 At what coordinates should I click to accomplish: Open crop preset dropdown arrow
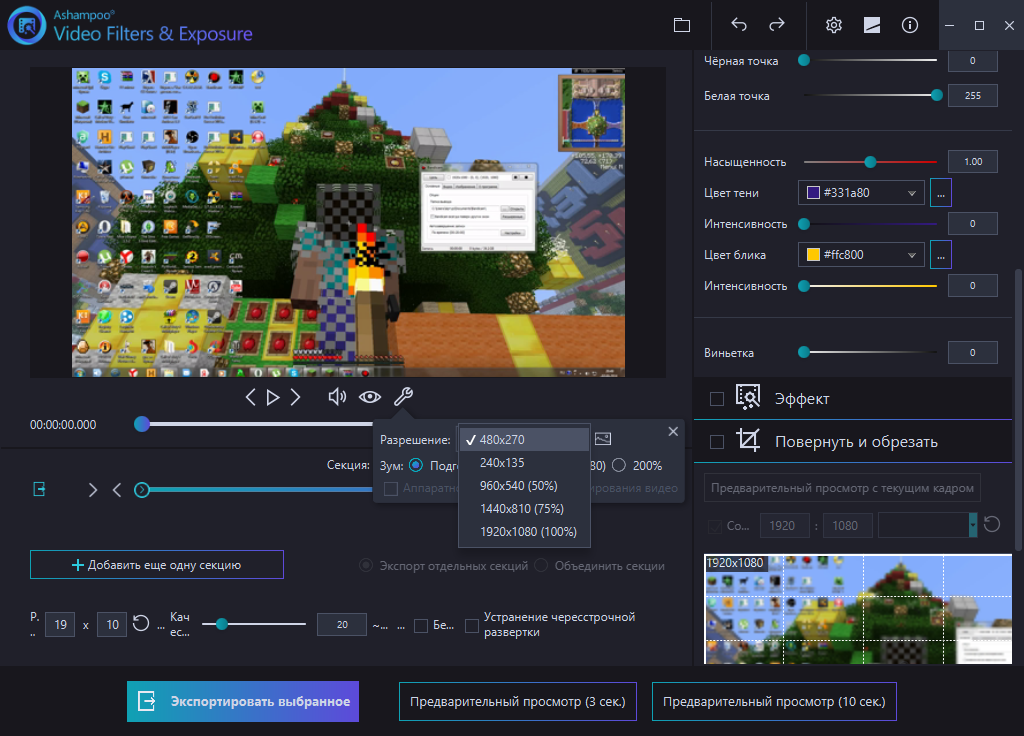[x=972, y=525]
